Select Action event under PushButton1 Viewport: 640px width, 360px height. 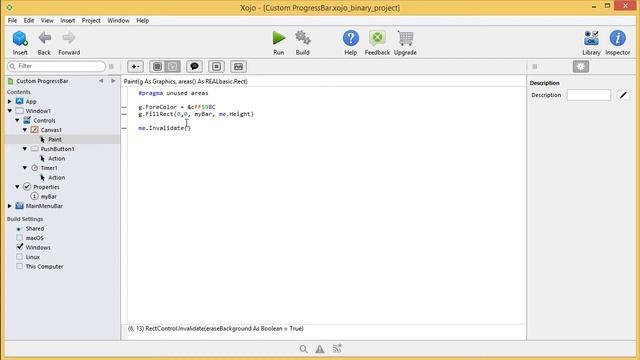point(57,158)
